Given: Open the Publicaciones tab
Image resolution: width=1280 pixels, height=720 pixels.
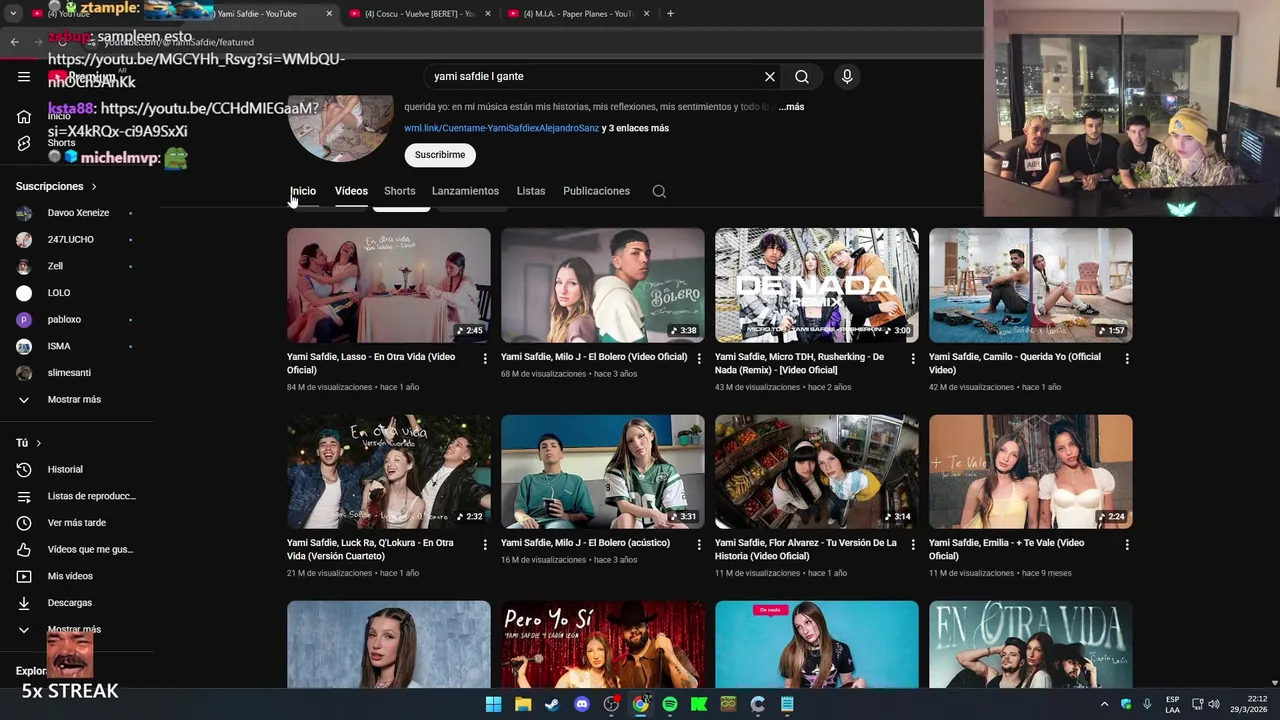Looking at the screenshot, I should (596, 191).
